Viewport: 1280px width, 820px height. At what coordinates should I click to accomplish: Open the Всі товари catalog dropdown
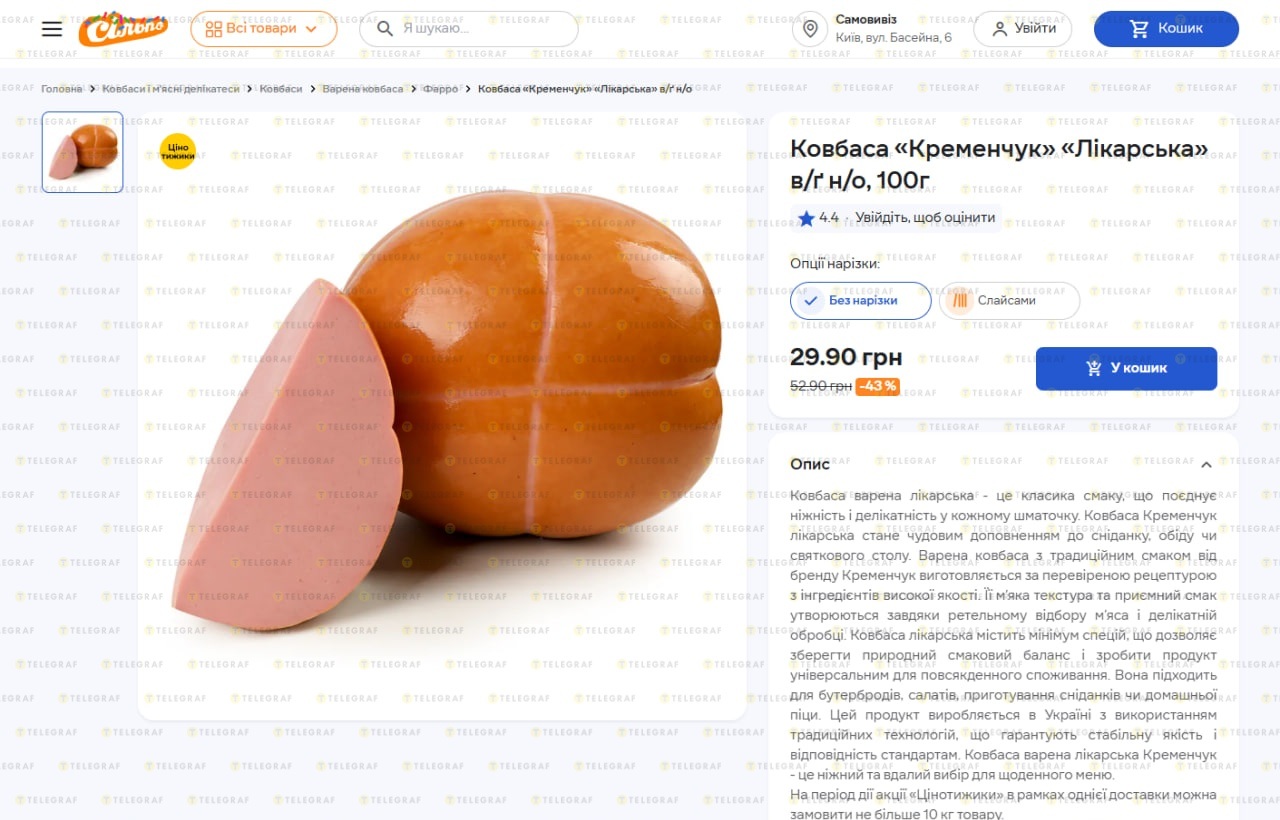pyautogui.click(x=263, y=29)
